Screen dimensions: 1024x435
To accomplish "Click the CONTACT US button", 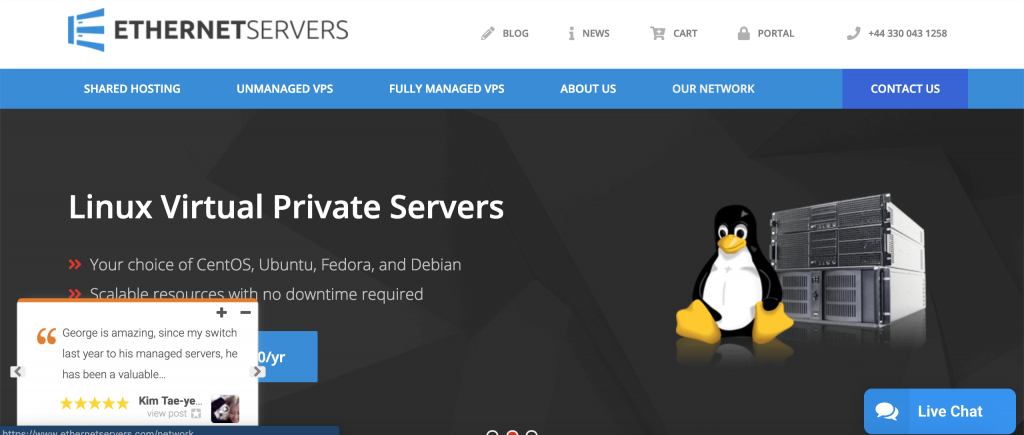I will click(x=905, y=89).
